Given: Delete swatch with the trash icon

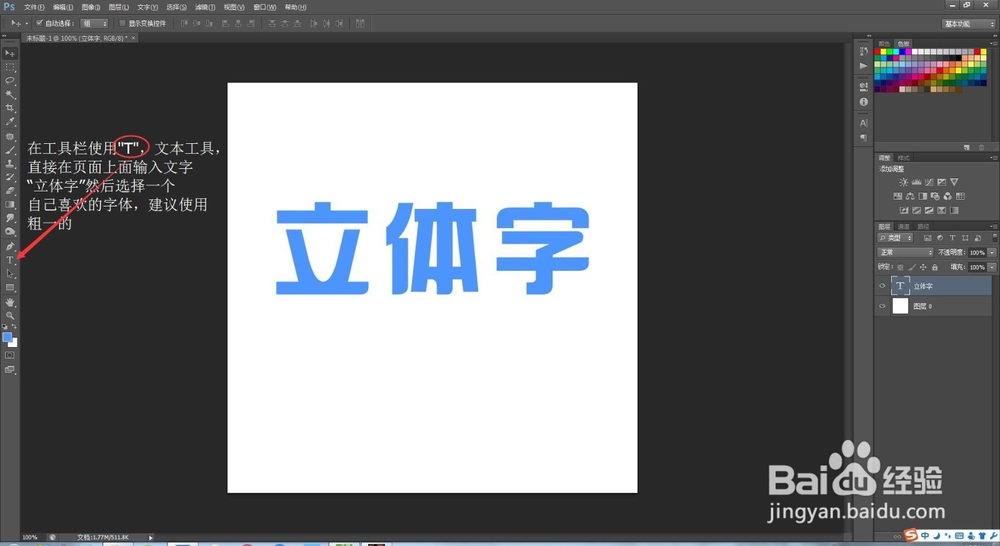Looking at the screenshot, I should [982, 147].
